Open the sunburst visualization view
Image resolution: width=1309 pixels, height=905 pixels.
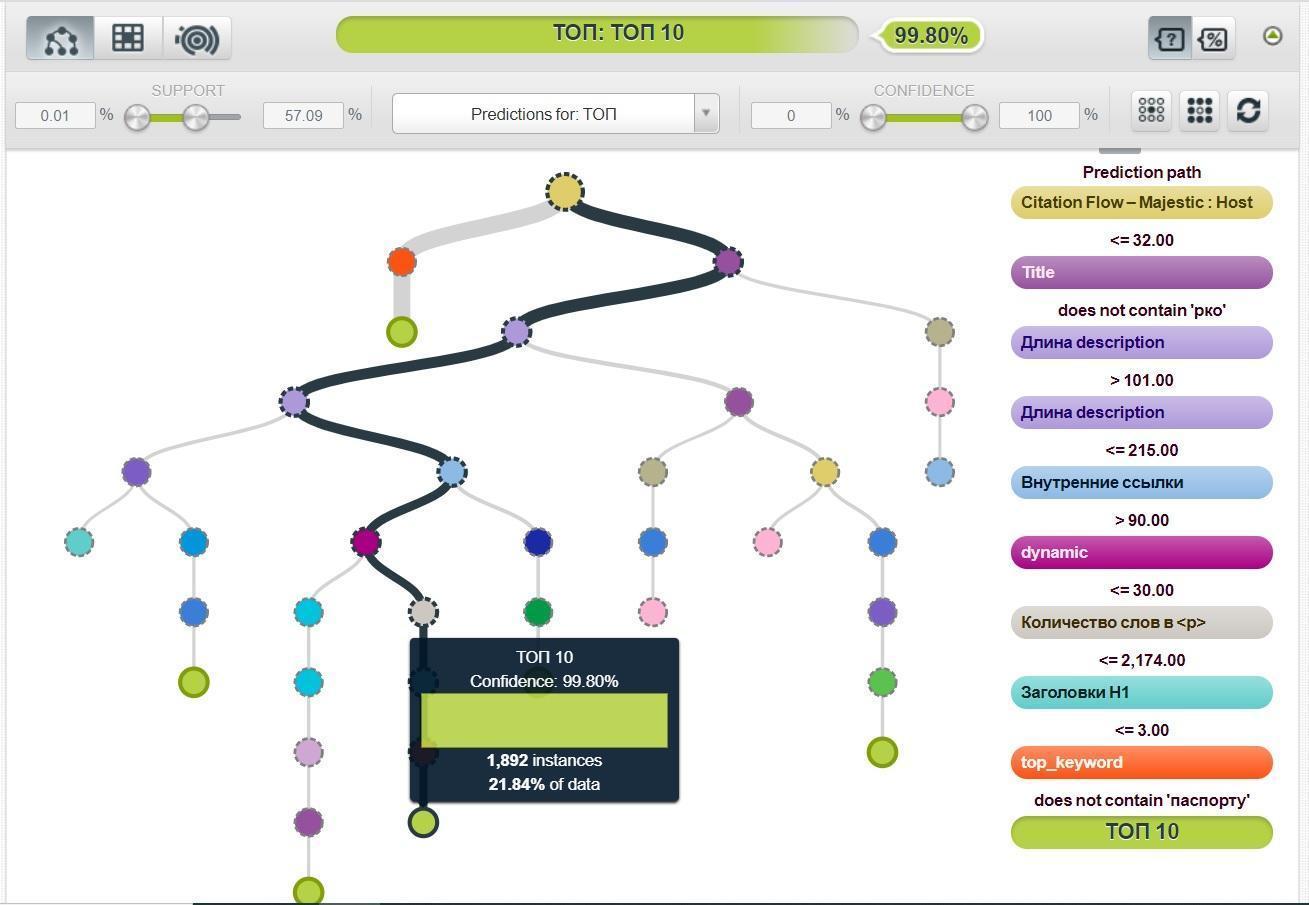pyautogui.click(x=197, y=38)
